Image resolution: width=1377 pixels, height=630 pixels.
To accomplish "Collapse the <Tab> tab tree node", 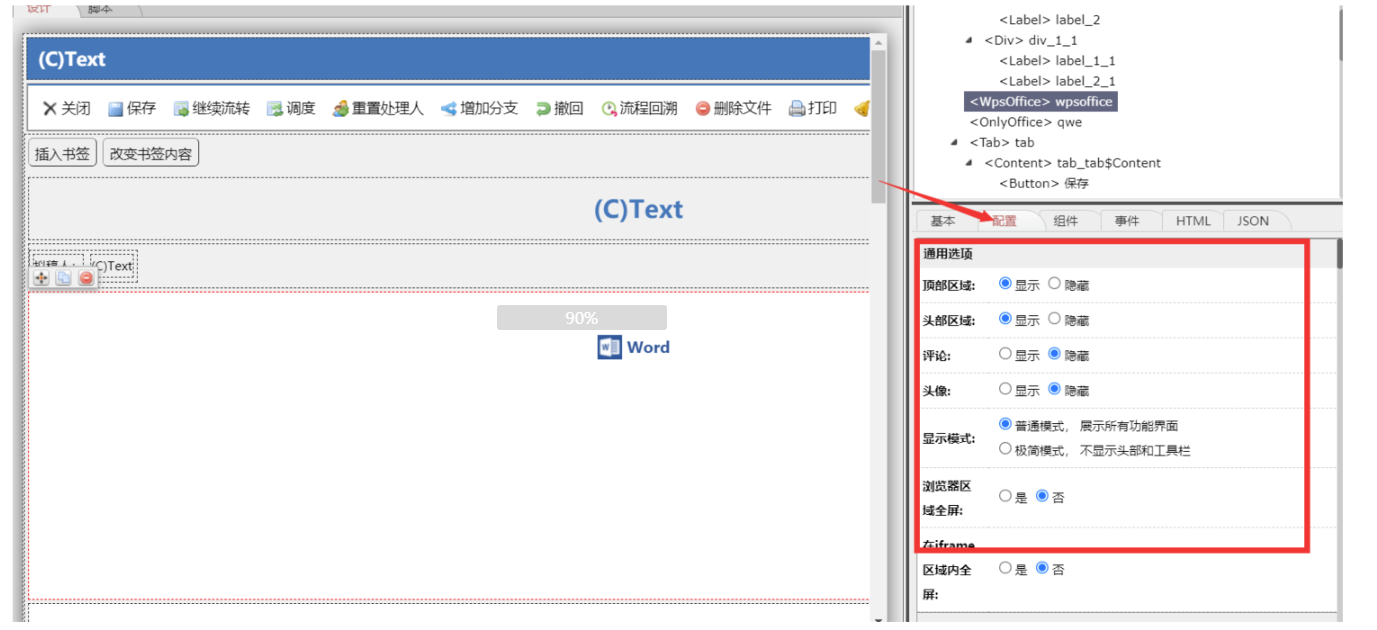I will pos(955,143).
